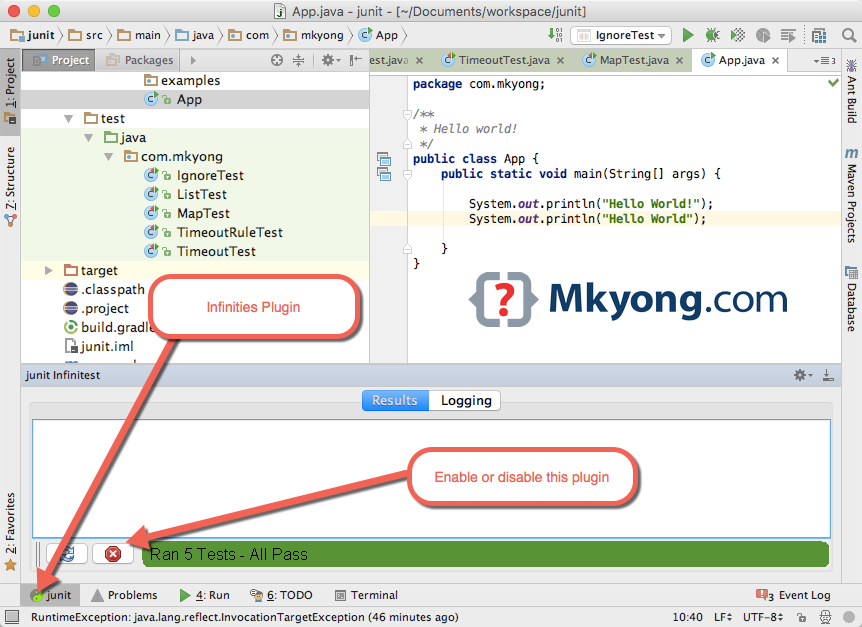Viewport: 862px width, 627px height.
Task: Open the IgnoreTest run configuration dropdown
Action: [x=621, y=35]
